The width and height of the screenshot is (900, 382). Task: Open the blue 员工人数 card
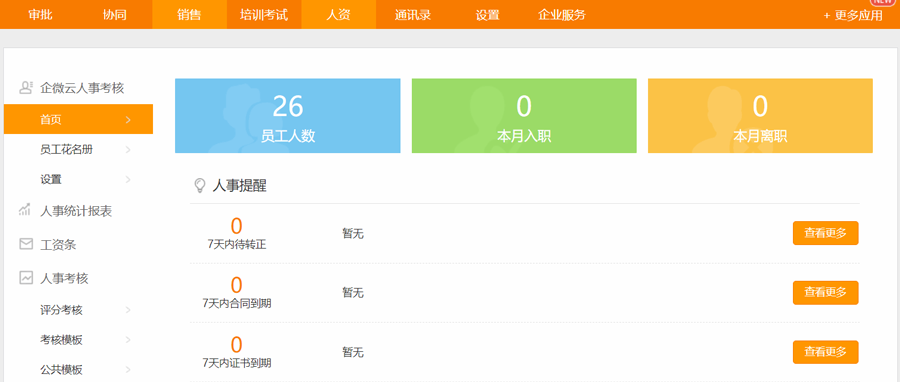[x=288, y=116]
